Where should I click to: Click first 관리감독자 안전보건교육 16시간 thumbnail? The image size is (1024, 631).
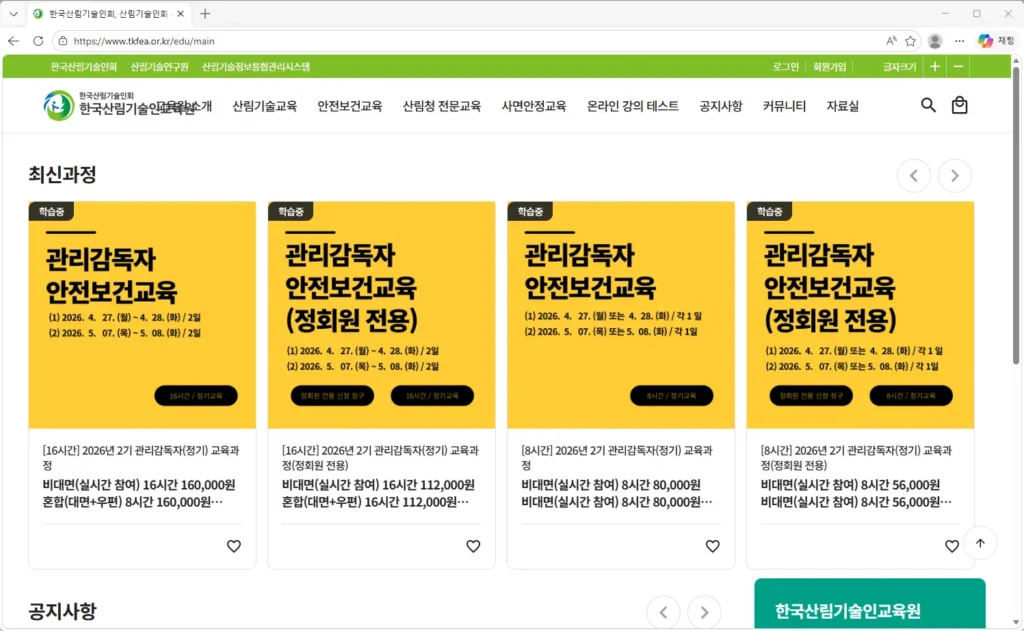[142, 315]
